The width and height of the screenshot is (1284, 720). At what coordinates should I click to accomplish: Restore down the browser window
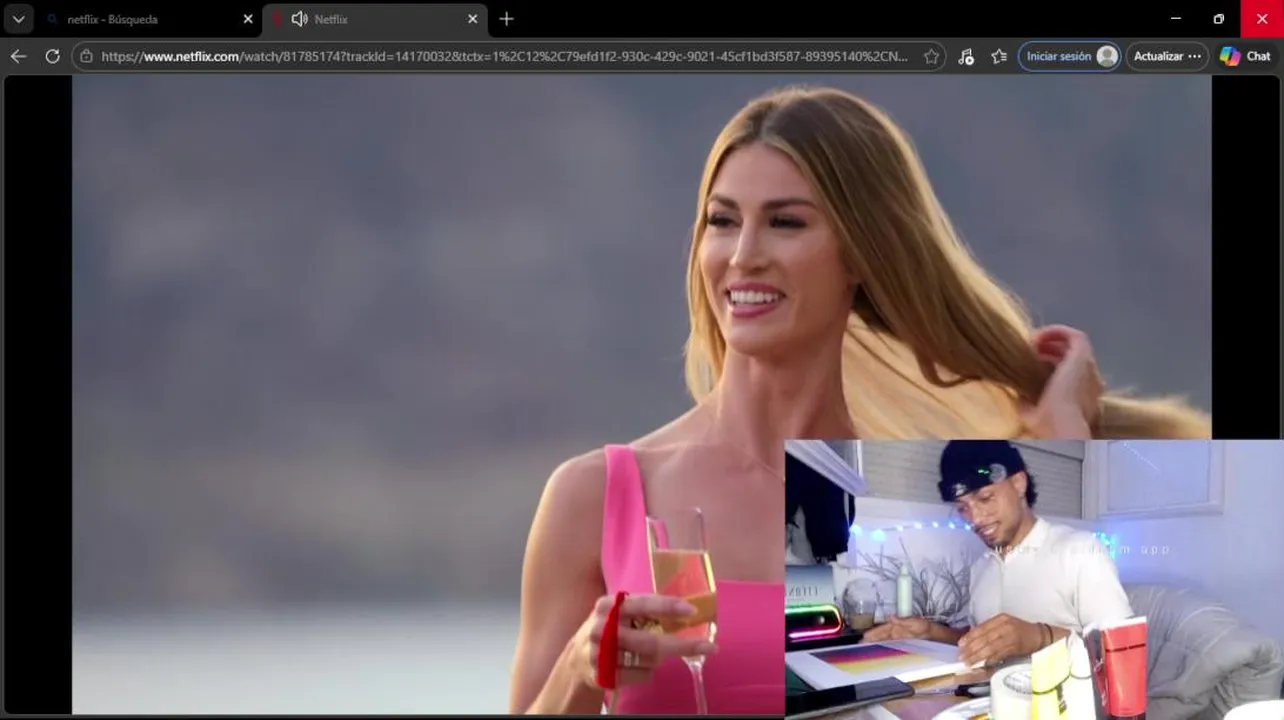[1218, 19]
